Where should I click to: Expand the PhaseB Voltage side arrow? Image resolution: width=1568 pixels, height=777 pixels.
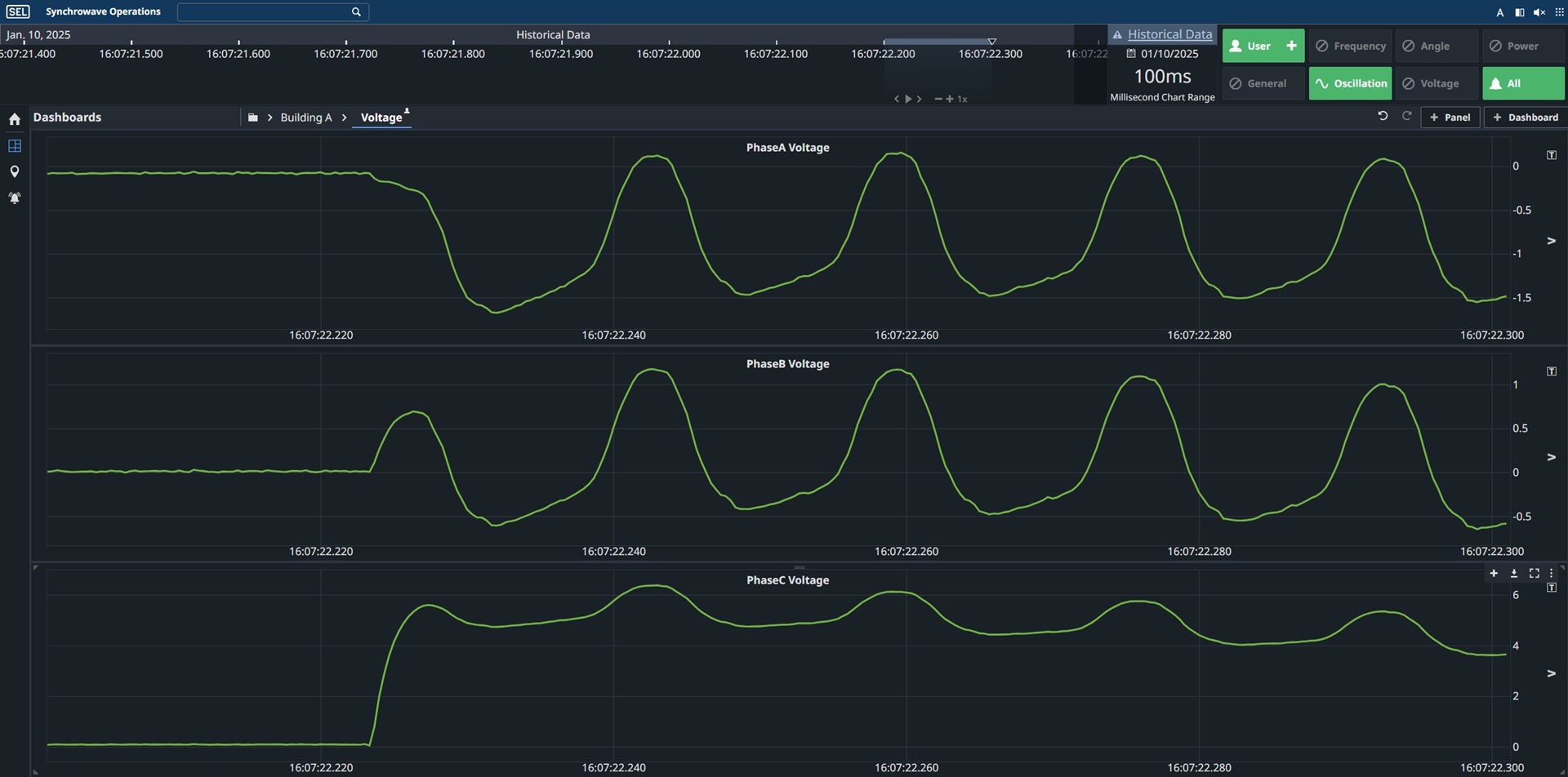coord(1551,457)
